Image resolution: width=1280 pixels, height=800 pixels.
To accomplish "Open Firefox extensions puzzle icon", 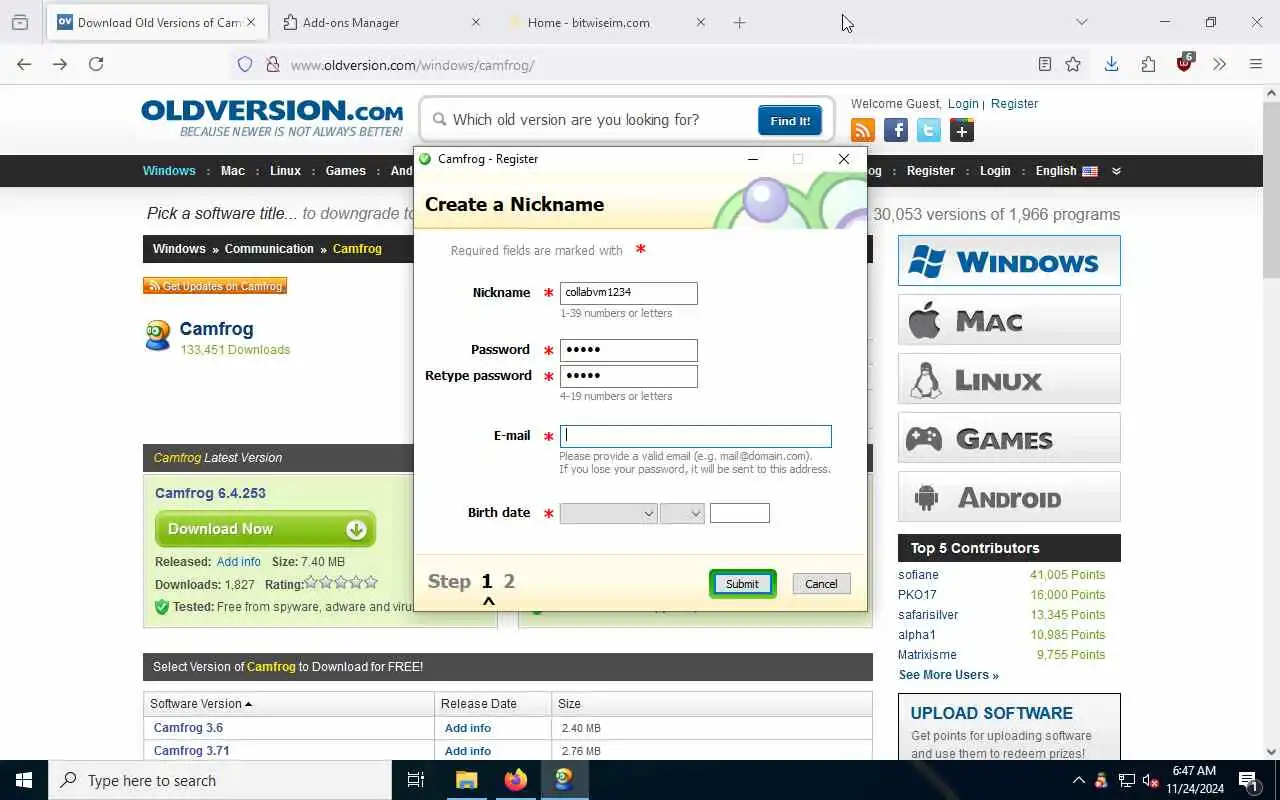I will click(1148, 64).
